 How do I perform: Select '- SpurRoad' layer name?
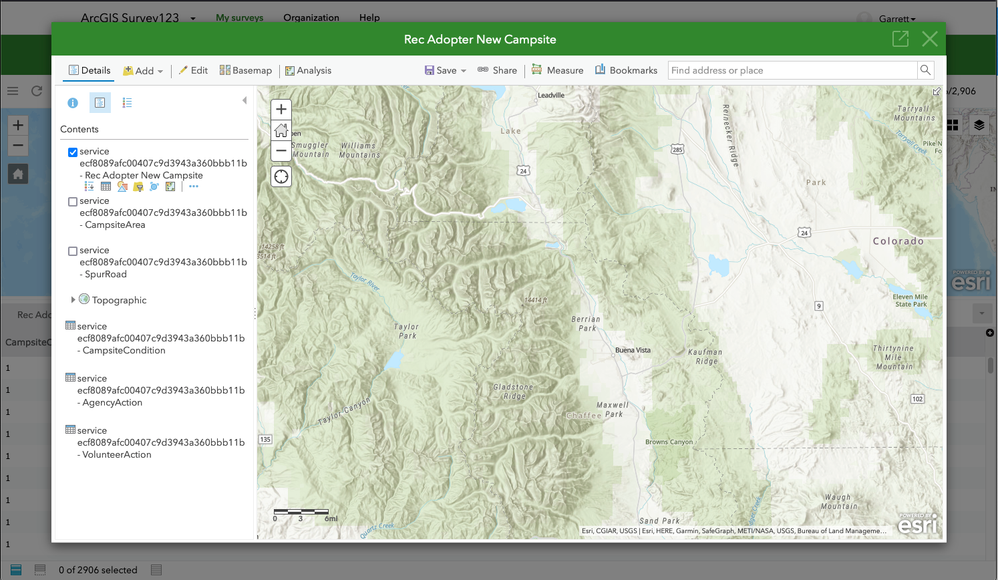(x=103, y=274)
